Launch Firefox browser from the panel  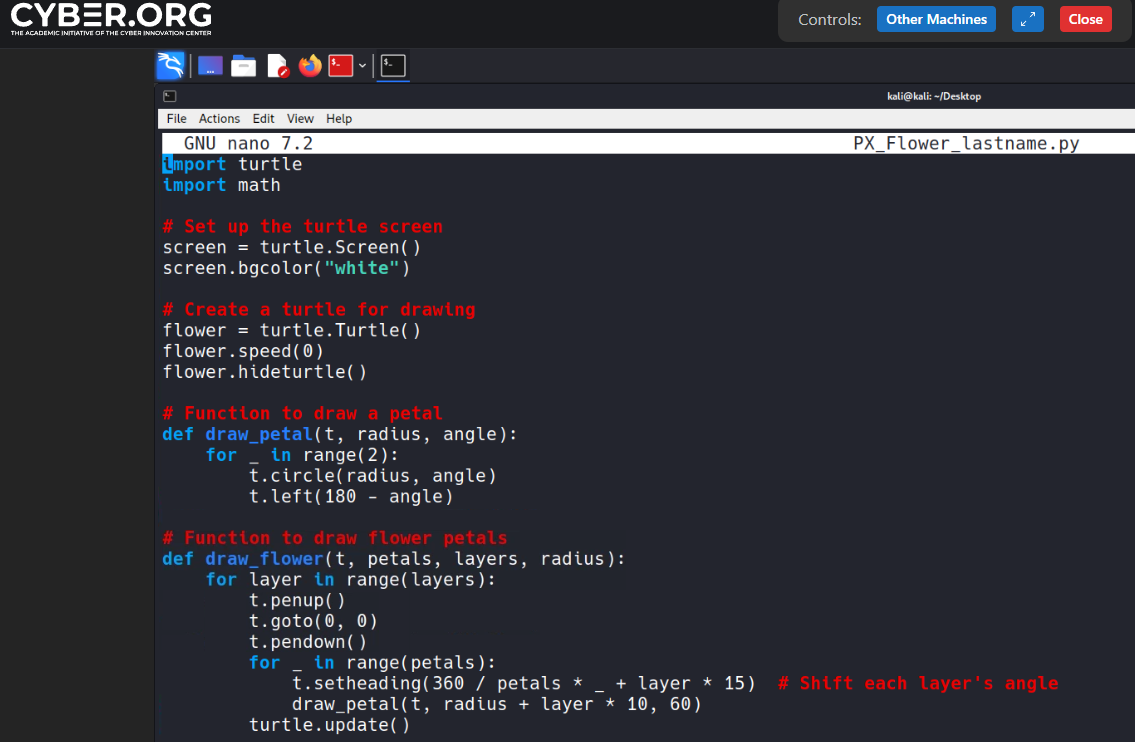(x=310, y=66)
